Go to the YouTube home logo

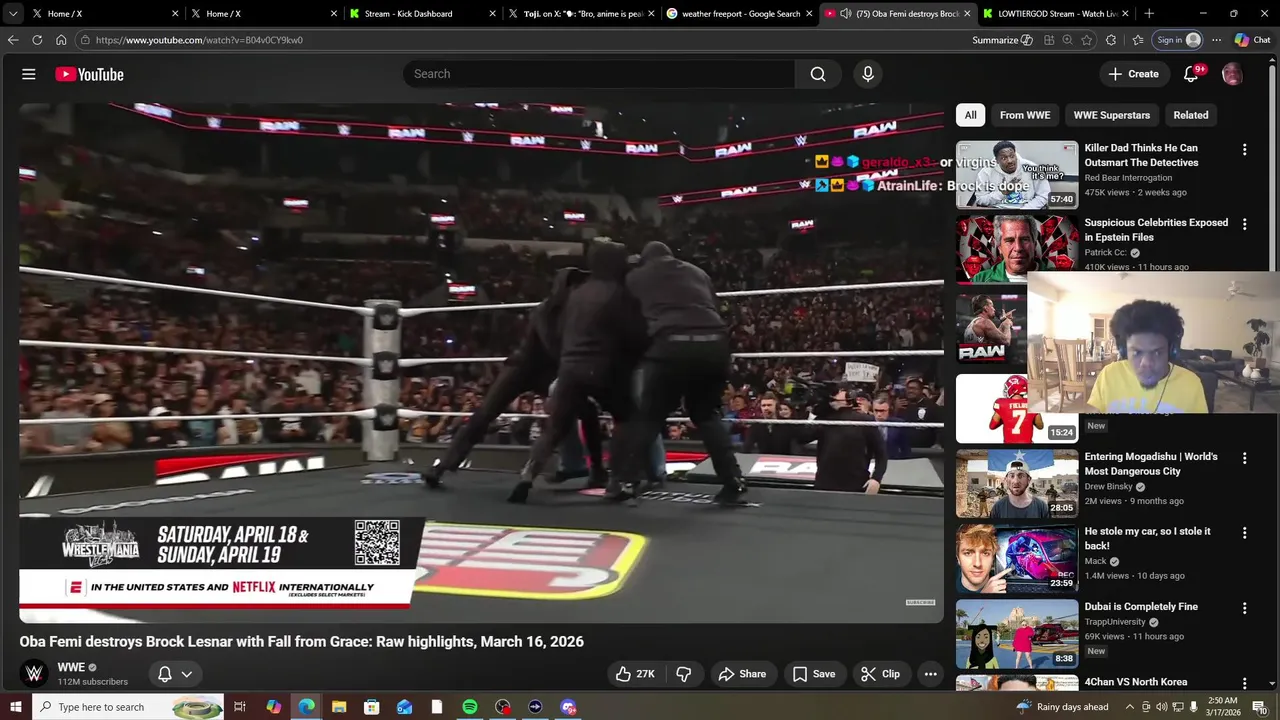(x=89, y=74)
